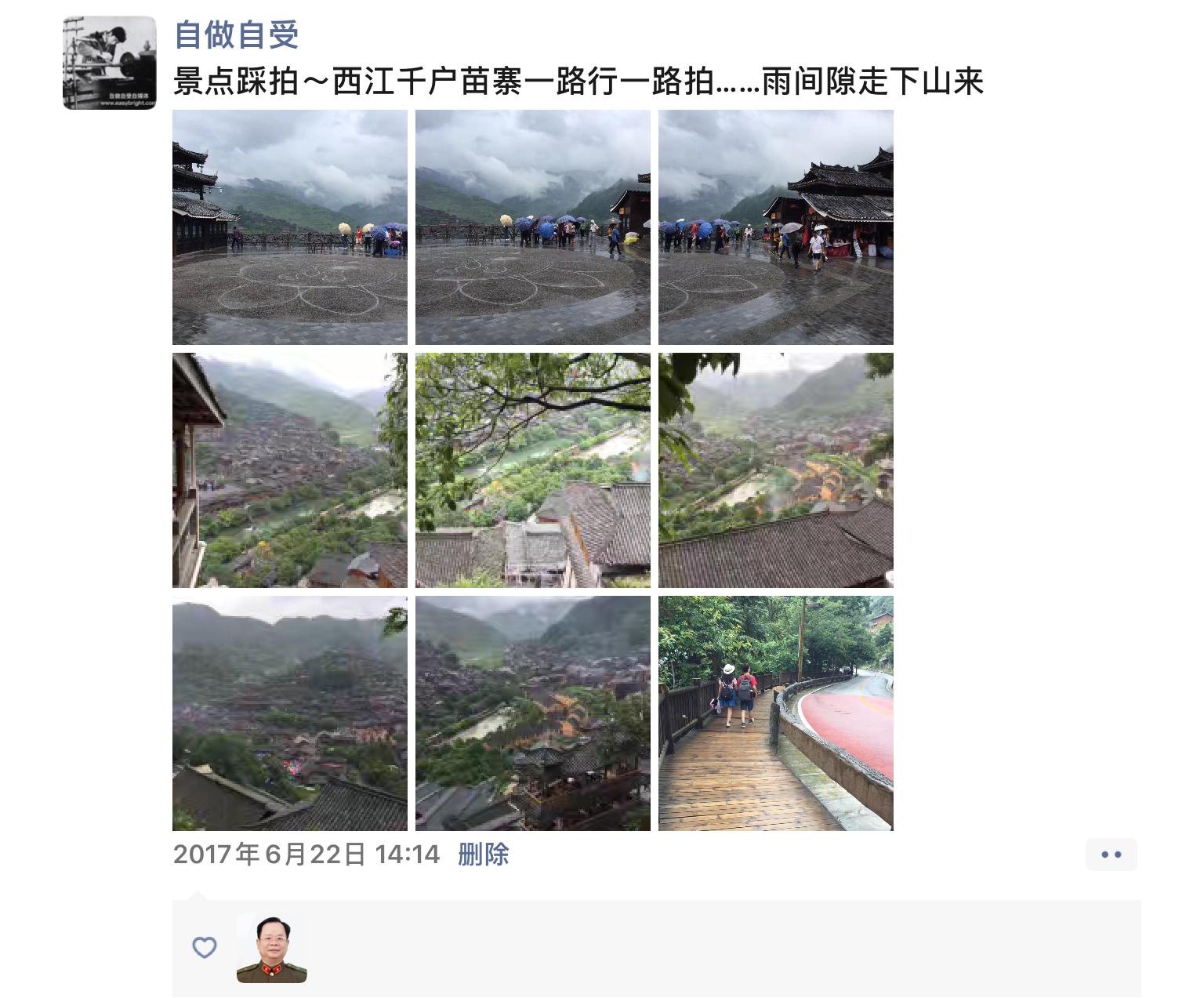Open photo with tree branches over rooftops
The width and height of the screenshot is (1204, 998).
(x=533, y=470)
